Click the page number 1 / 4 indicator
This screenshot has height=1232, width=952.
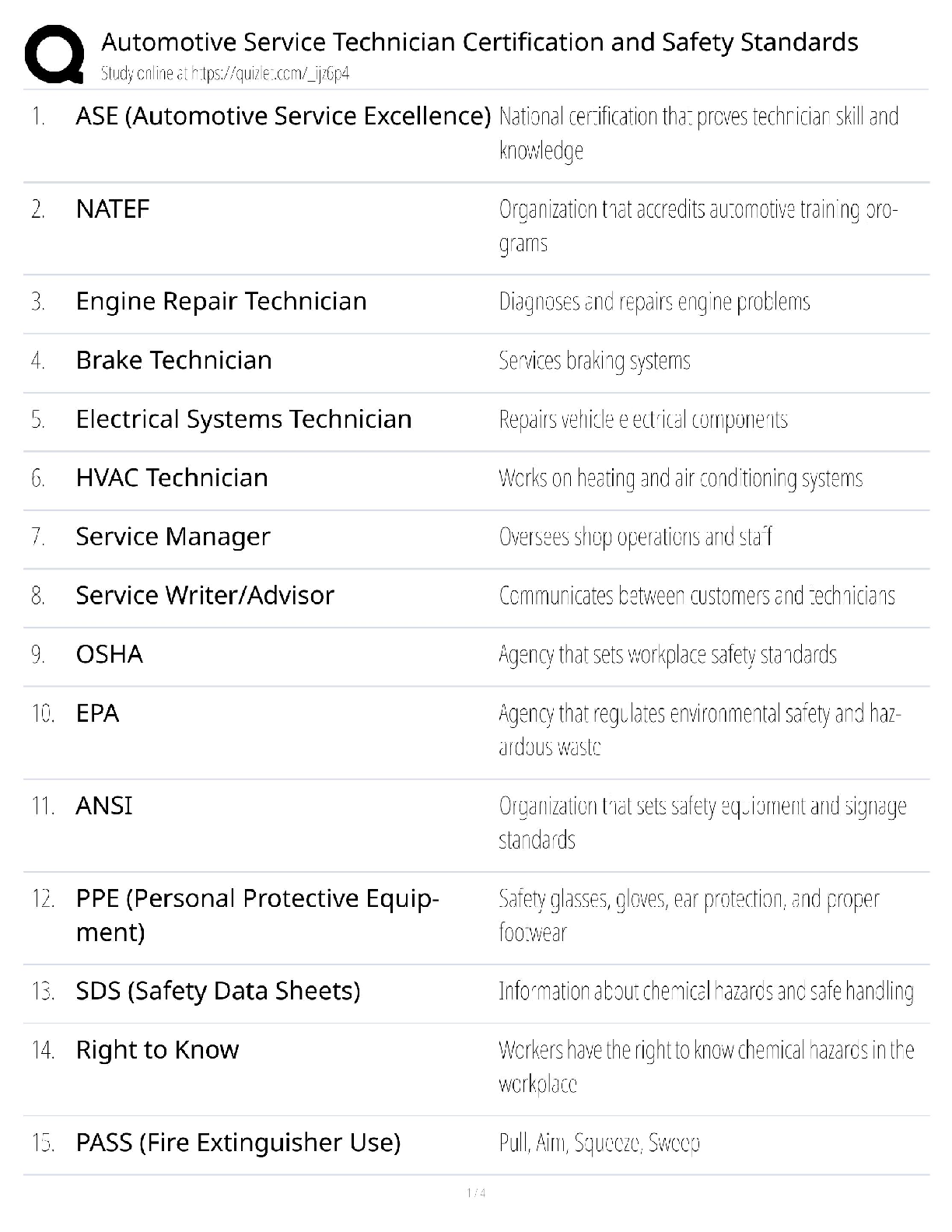(x=476, y=1193)
